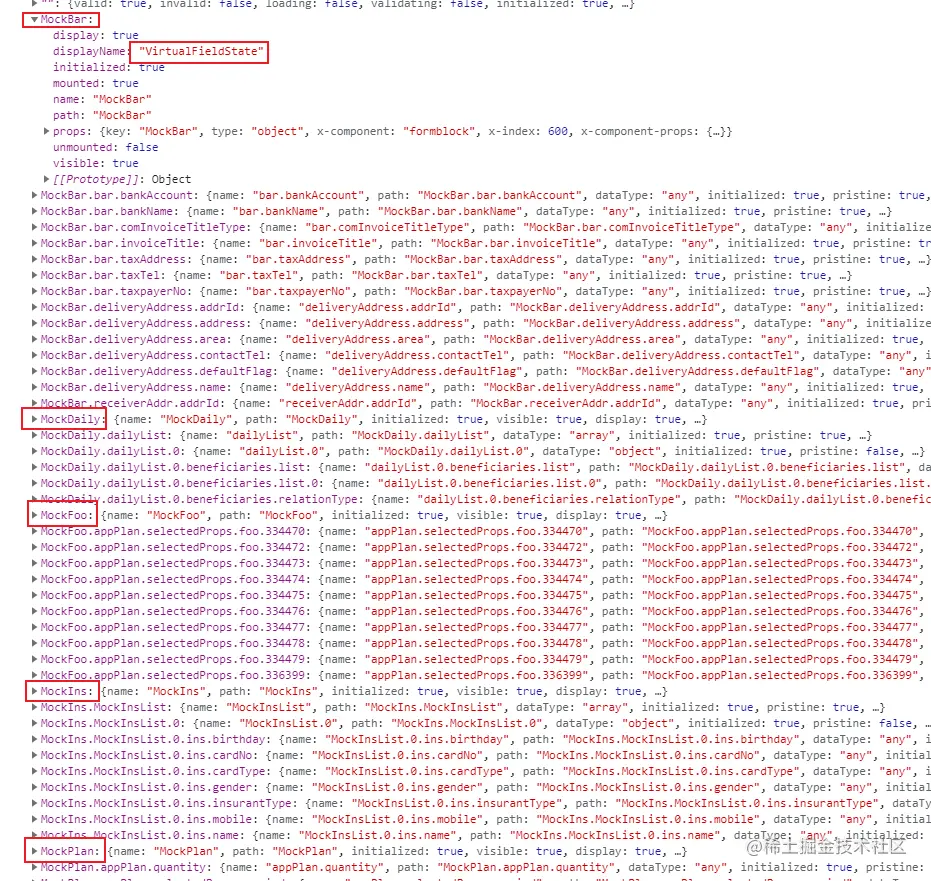This screenshot has width=931, height=881.
Task: Expand MockFoo.appPlan.selectedProps.foo.334479 entry
Action: (34, 660)
